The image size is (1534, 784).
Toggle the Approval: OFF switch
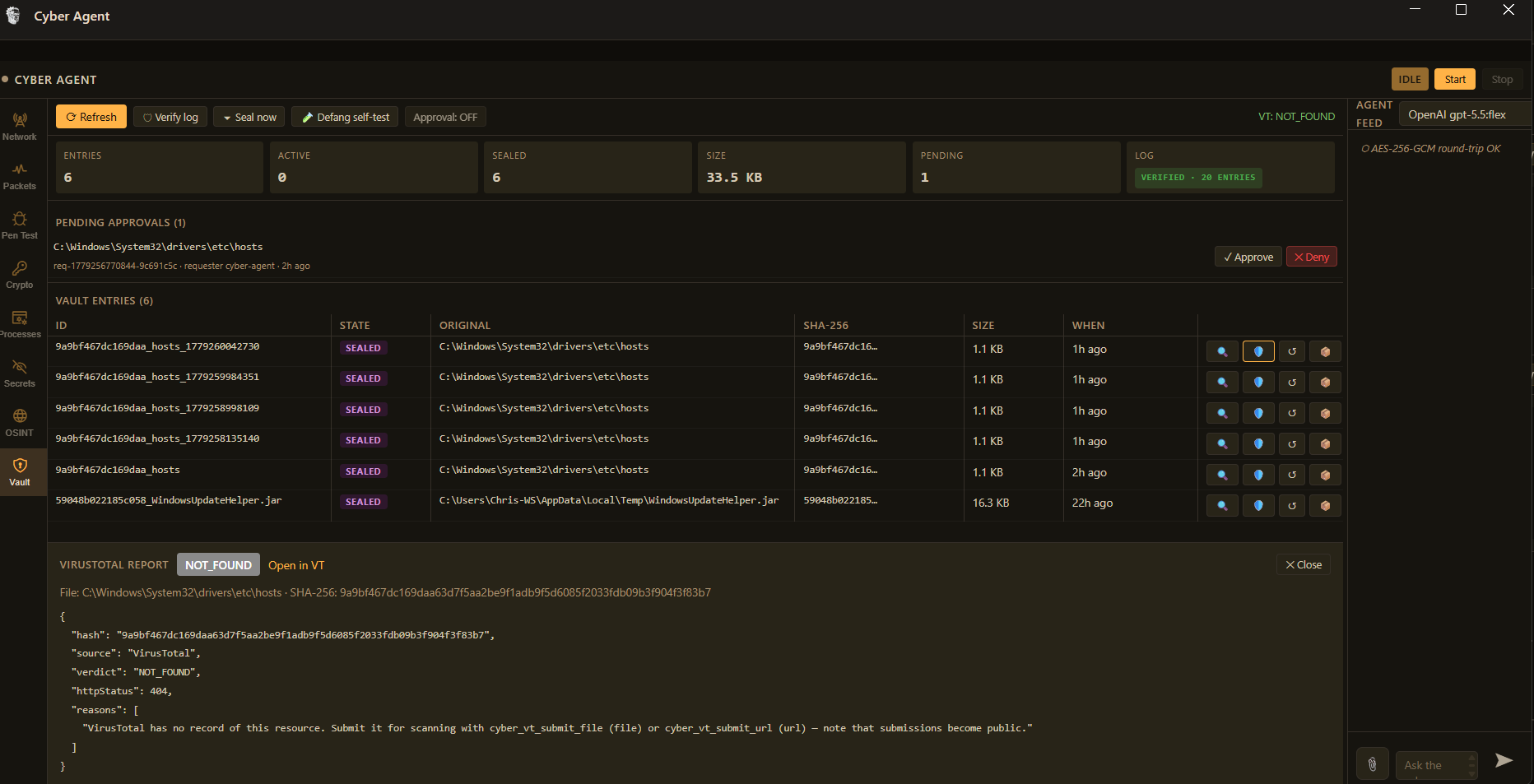pos(445,117)
